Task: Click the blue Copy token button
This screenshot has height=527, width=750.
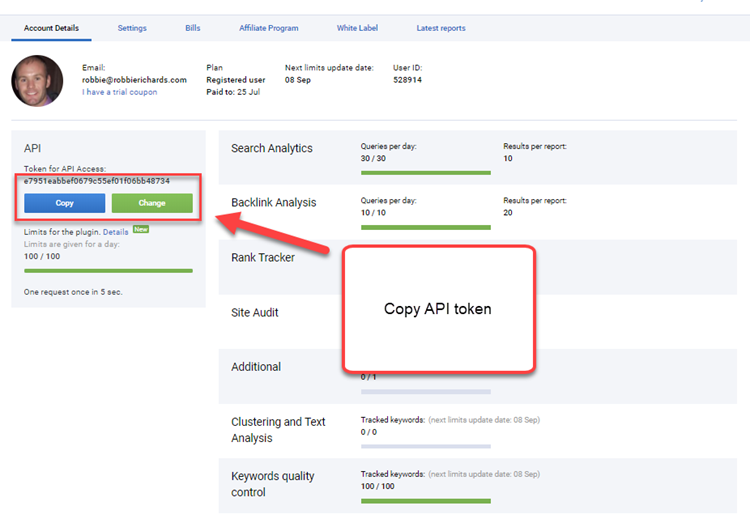Action: click(64, 203)
